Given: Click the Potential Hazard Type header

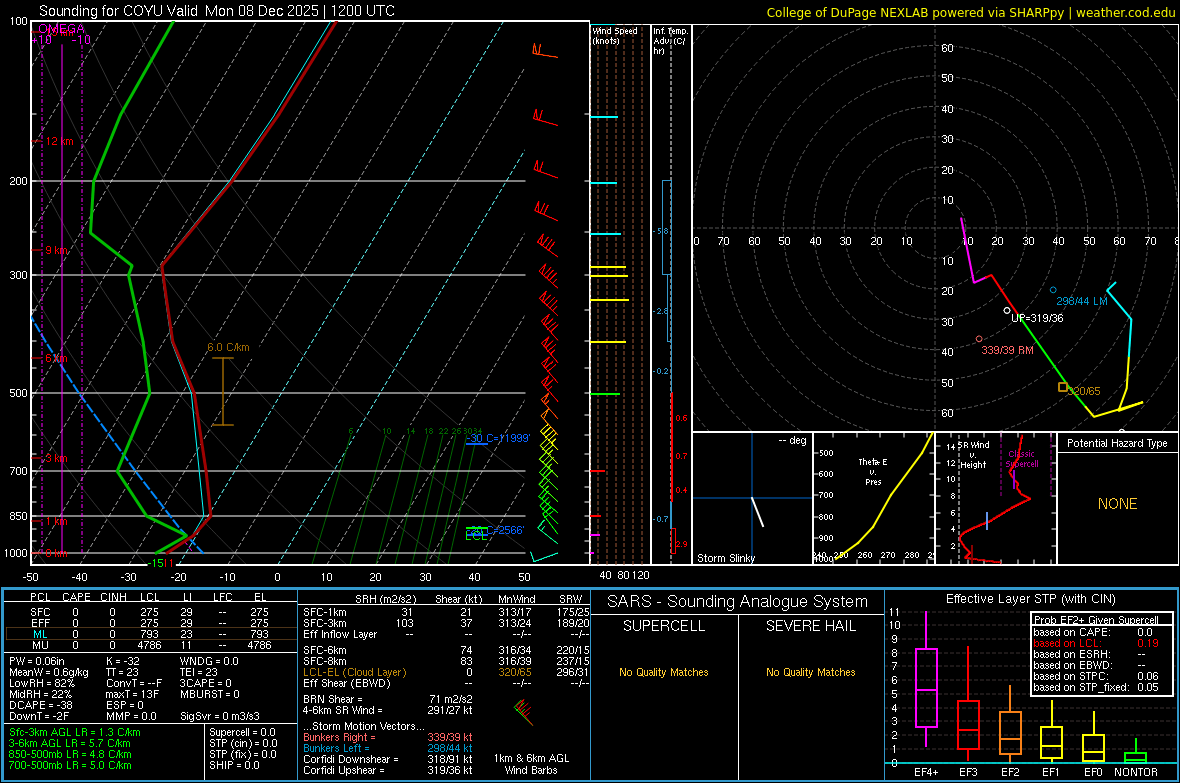Looking at the screenshot, I should pos(1117,443).
